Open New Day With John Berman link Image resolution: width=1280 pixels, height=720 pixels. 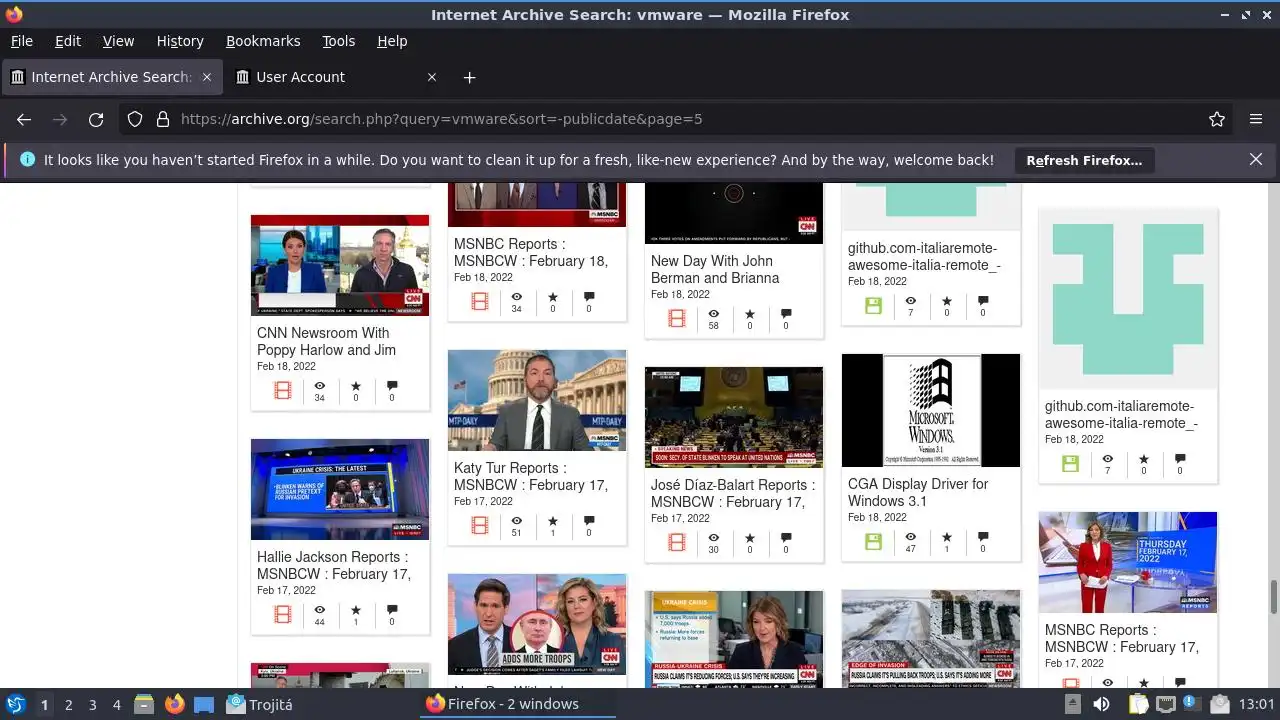point(715,269)
